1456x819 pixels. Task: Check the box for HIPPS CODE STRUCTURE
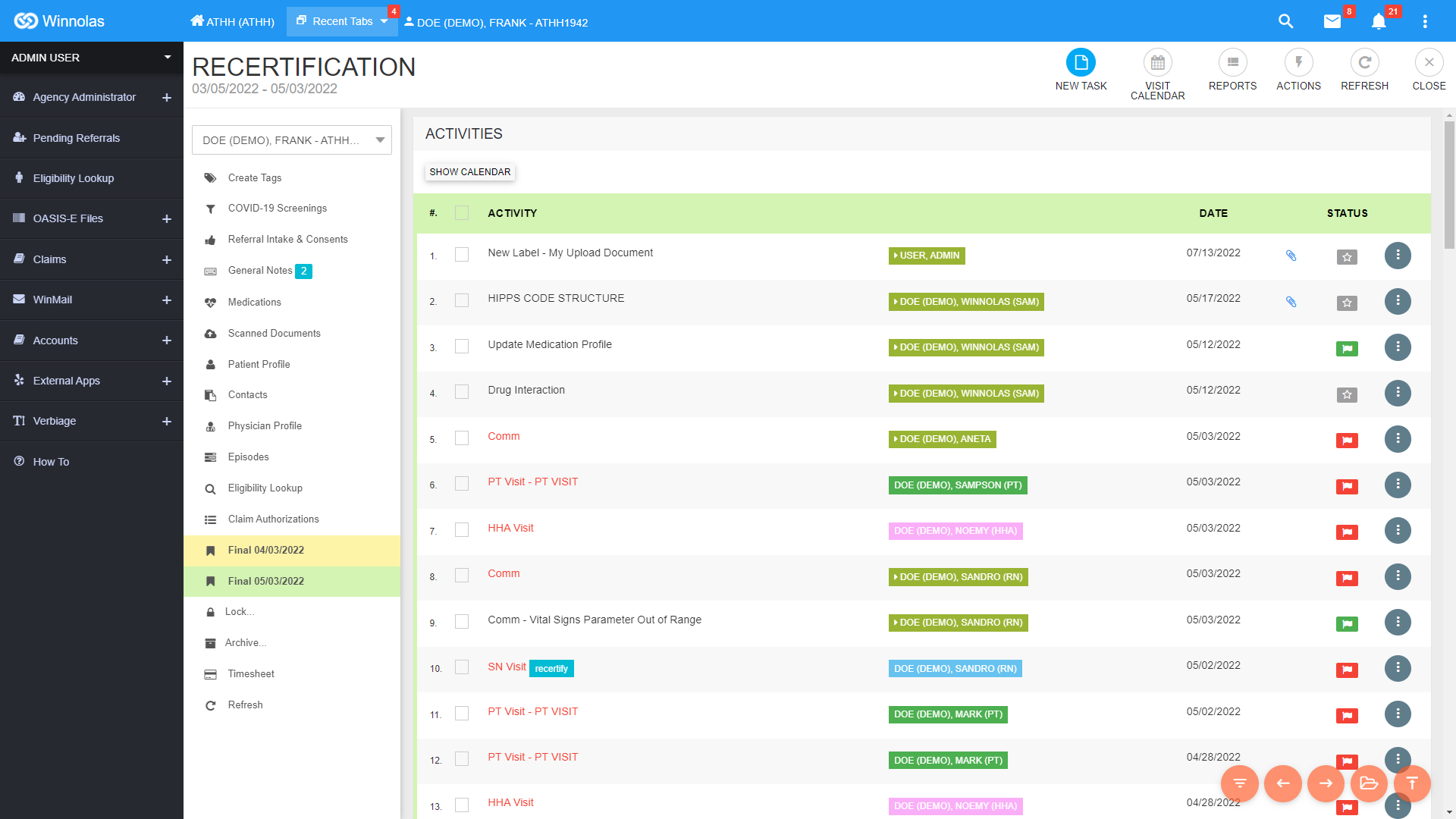click(x=462, y=300)
